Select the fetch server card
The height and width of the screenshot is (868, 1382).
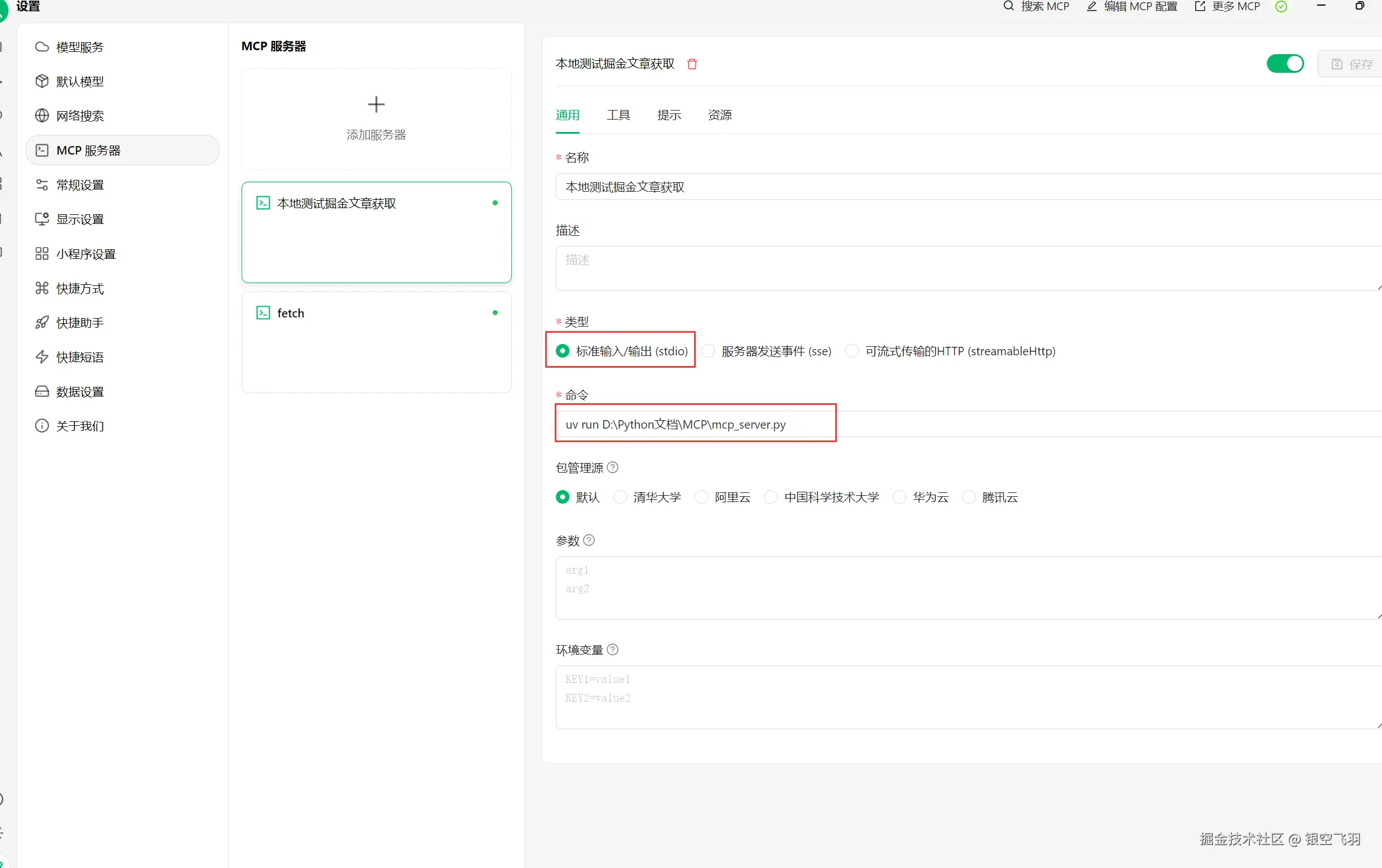point(376,342)
